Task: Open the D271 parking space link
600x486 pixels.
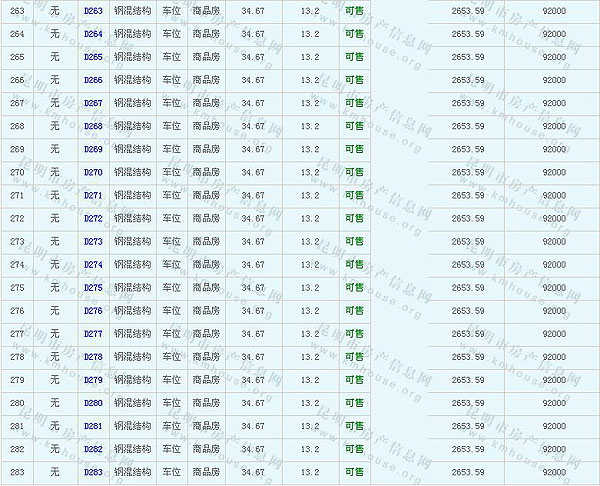Action: click(93, 195)
